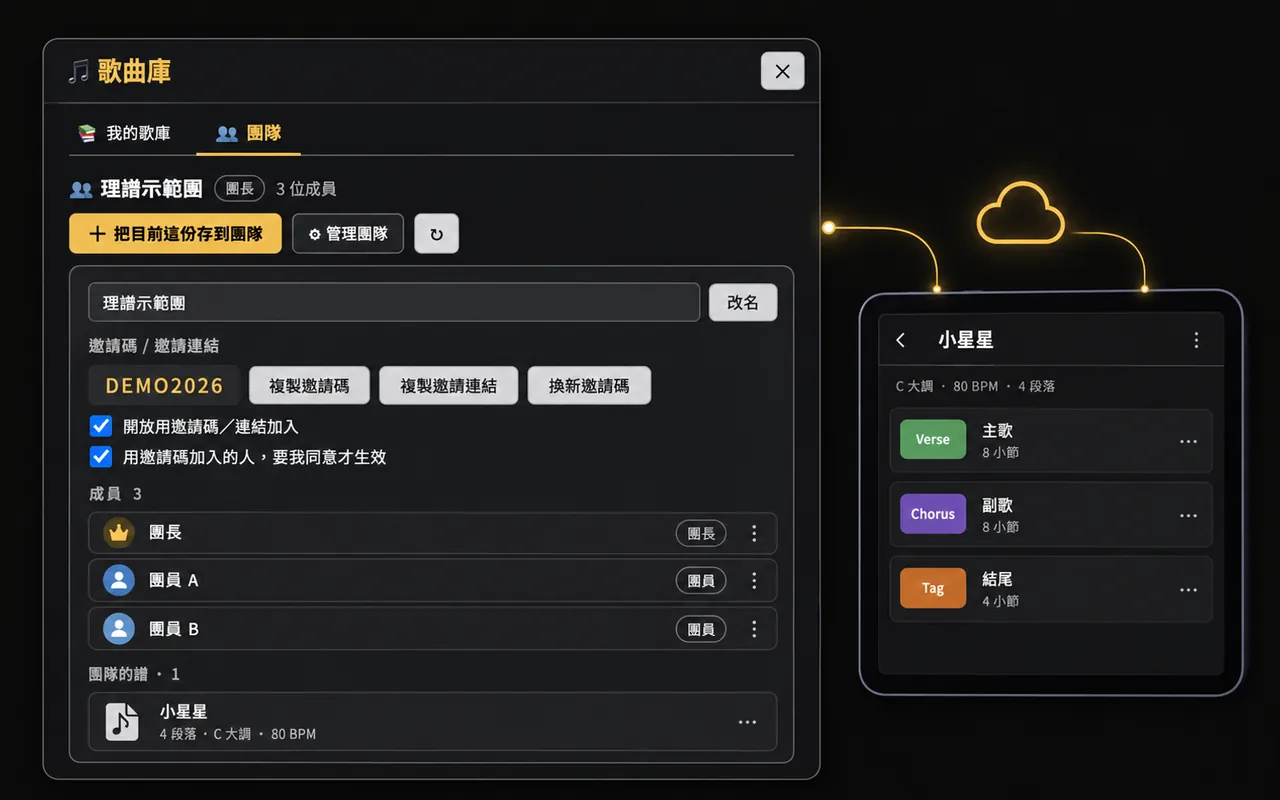Click the avatar icon of 團員 A
Image resolution: width=1280 pixels, height=800 pixels.
[x=119, y=581]
